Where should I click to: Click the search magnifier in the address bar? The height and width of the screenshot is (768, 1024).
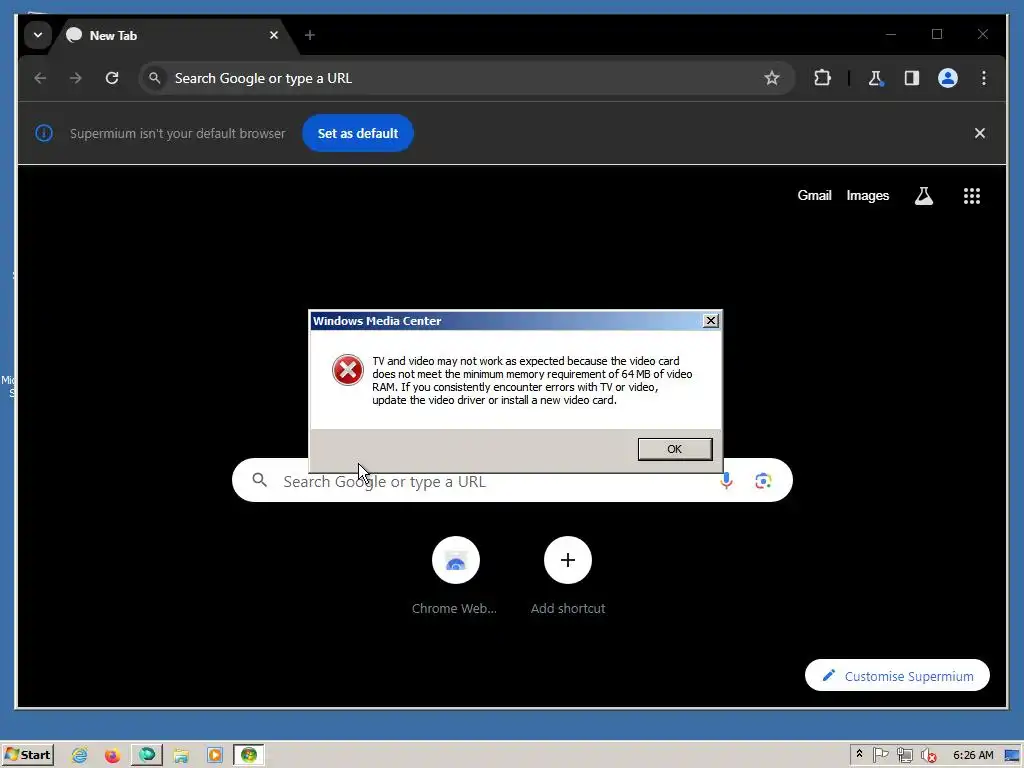(155, 78)
